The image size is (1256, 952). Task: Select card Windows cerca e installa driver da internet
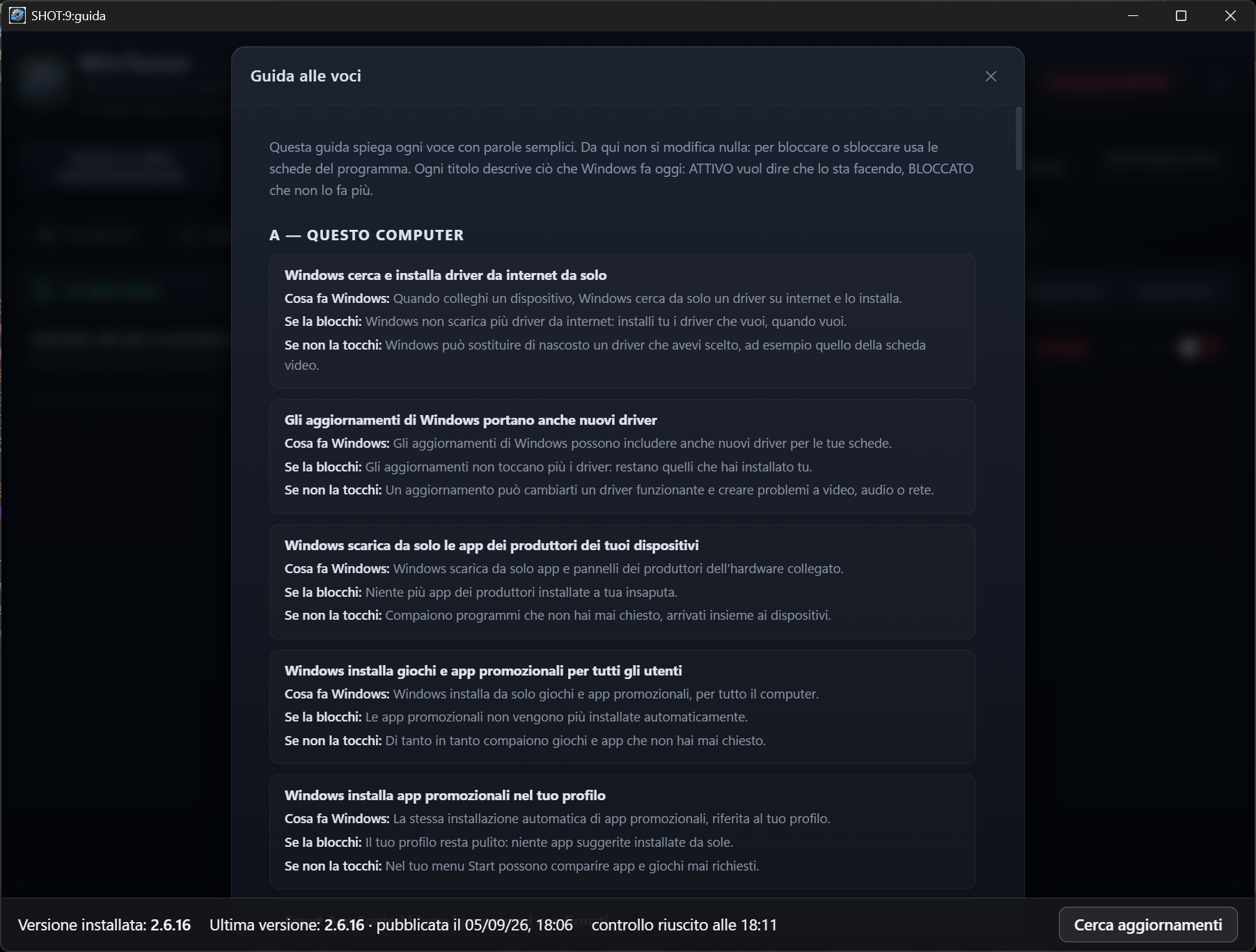click(622, 321)
